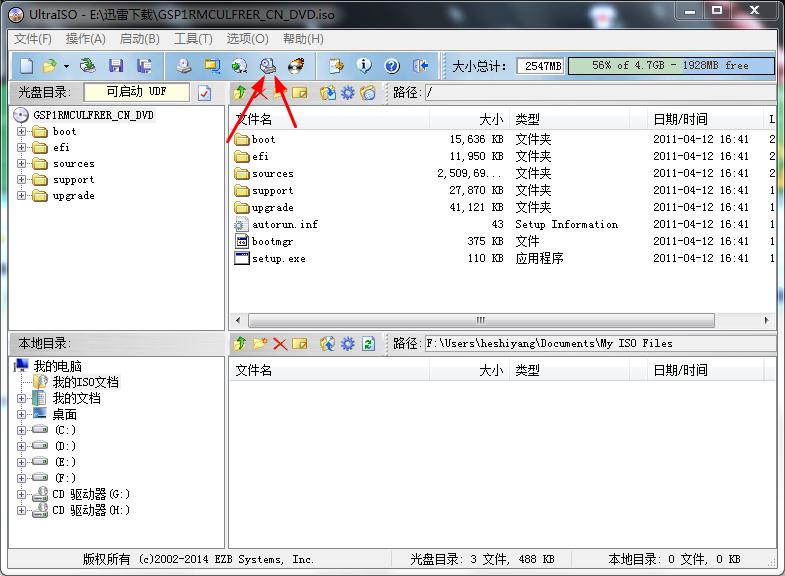Expand the 桌面 tree node
The image size is (785, 576).
point(21,414)
